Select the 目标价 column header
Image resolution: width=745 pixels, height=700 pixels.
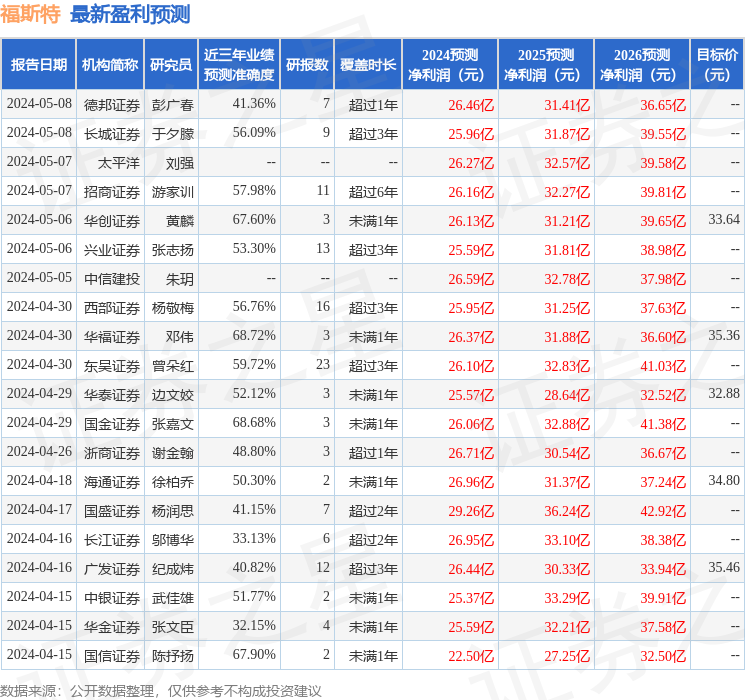[717, 65]
